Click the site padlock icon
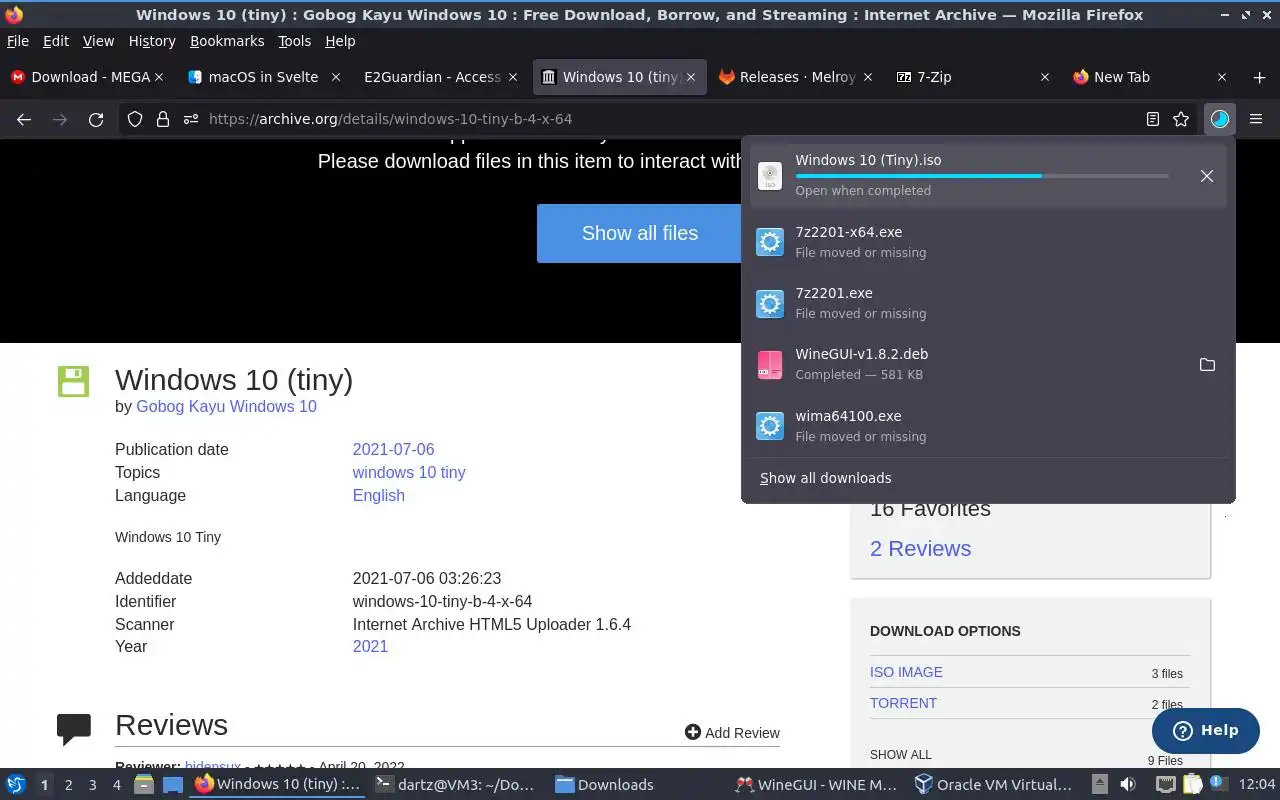This screenshot has width=1280, height=800. tap(162, 119)
